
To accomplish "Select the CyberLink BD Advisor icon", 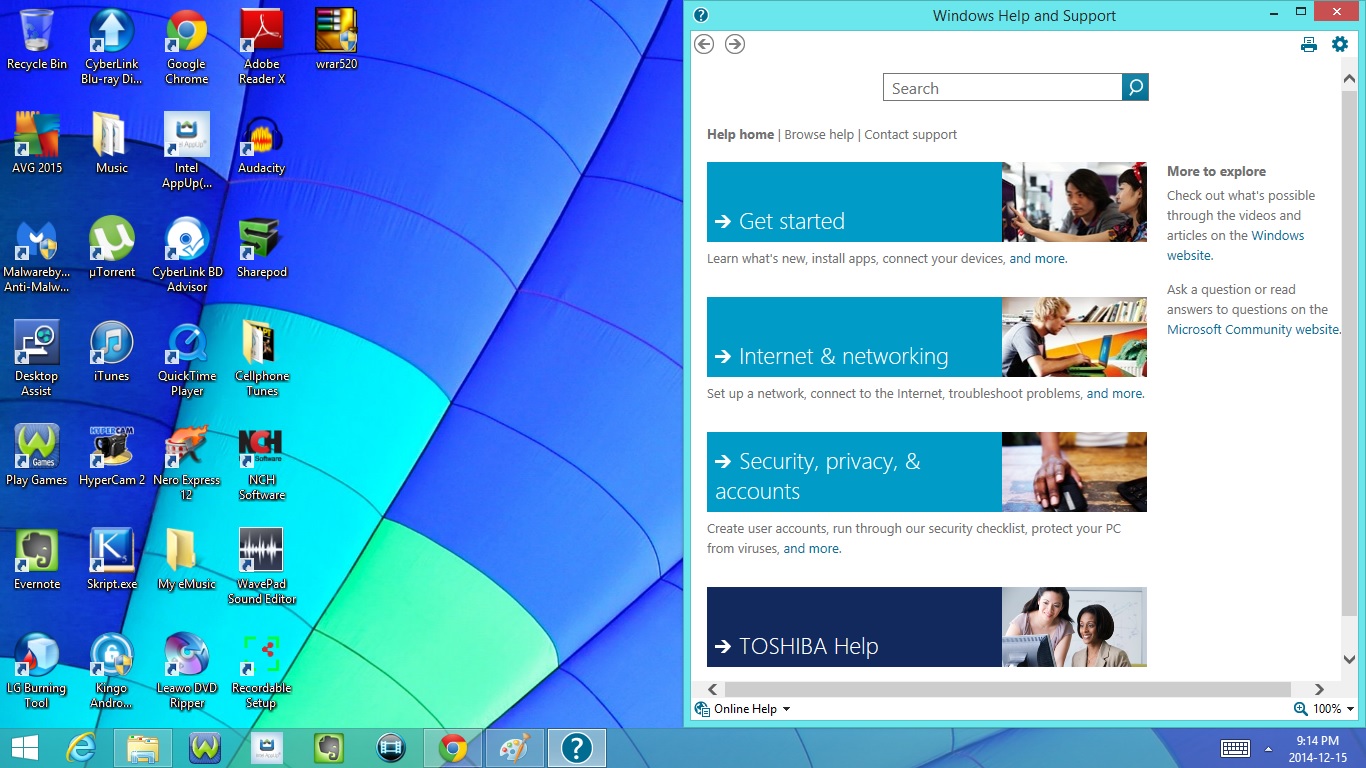I will coord(187,255).
